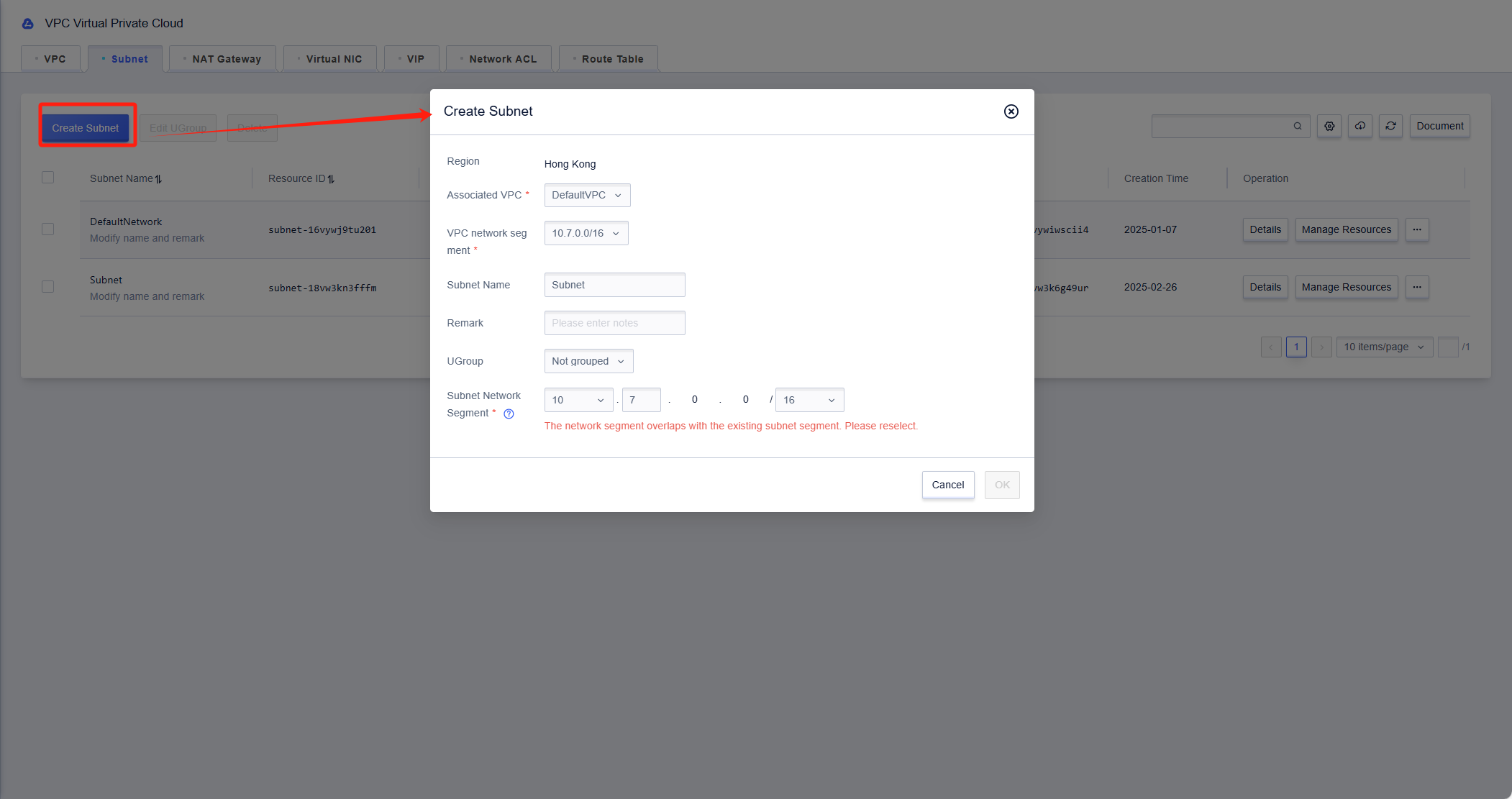This screenshot has width=1512, height=799.
Task: Click Manage Resources for the 2025-02-26 row
Action: [1347, 288]
